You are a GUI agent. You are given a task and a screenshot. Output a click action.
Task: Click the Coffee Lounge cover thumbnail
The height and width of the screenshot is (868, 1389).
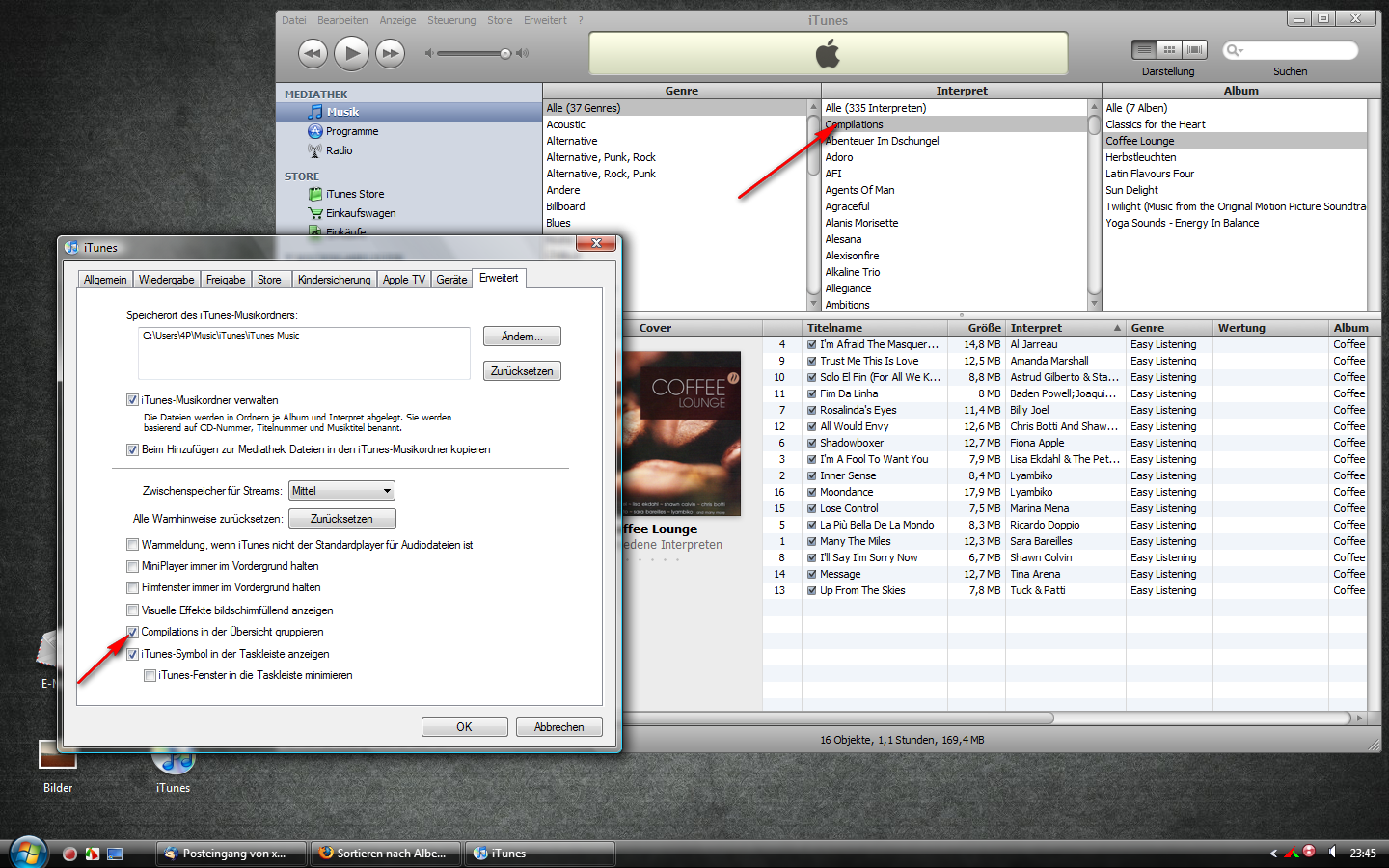click(x=682, y=434)
